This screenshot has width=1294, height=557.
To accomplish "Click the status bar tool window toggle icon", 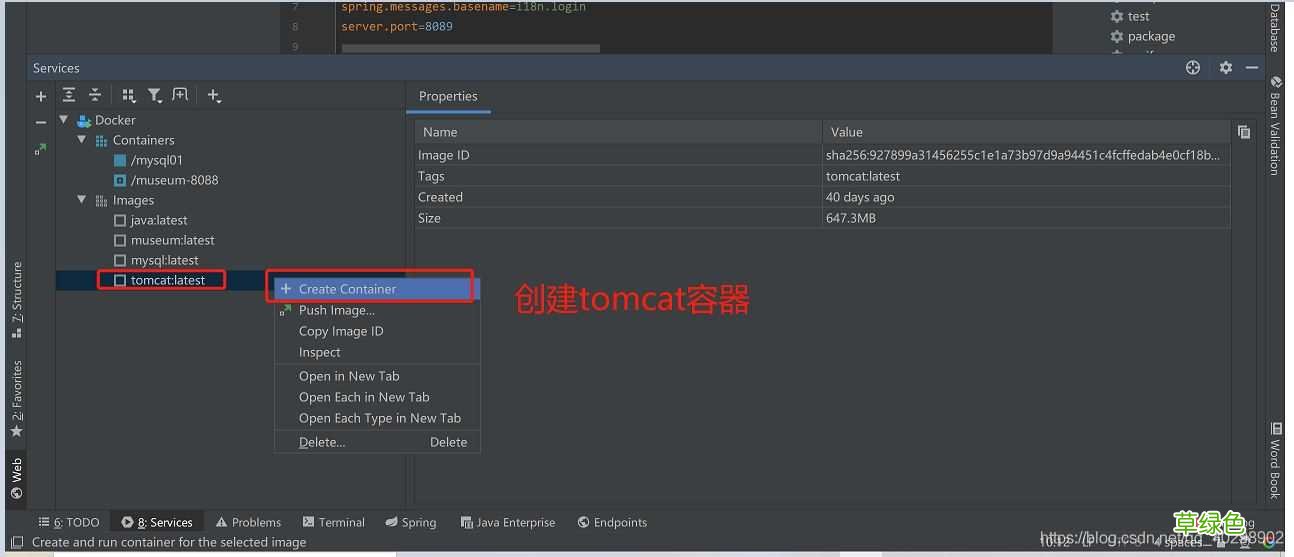I will point(17,542).
